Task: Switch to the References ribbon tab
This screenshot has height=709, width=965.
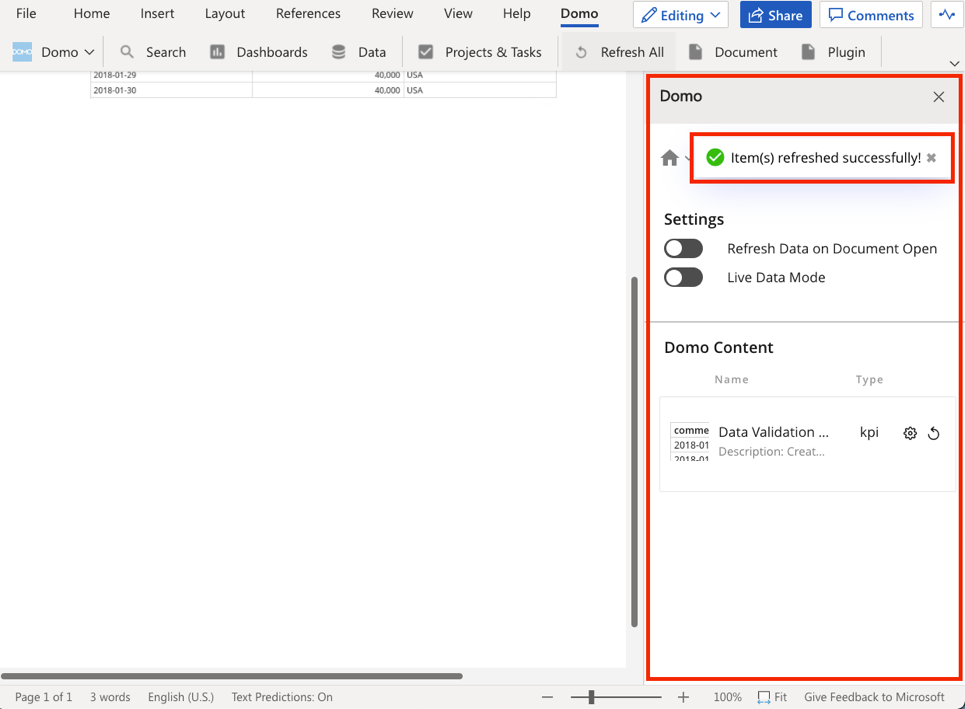Action: point(308,14)
